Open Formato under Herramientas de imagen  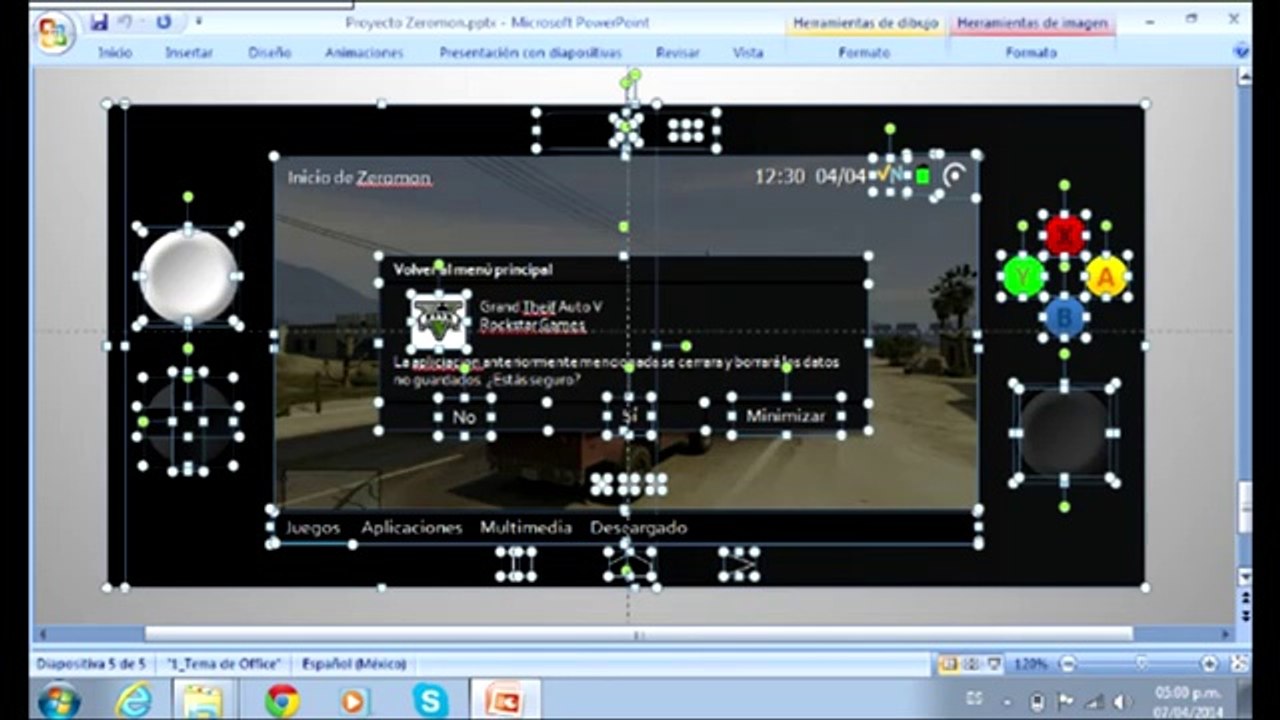point(1031,53)
